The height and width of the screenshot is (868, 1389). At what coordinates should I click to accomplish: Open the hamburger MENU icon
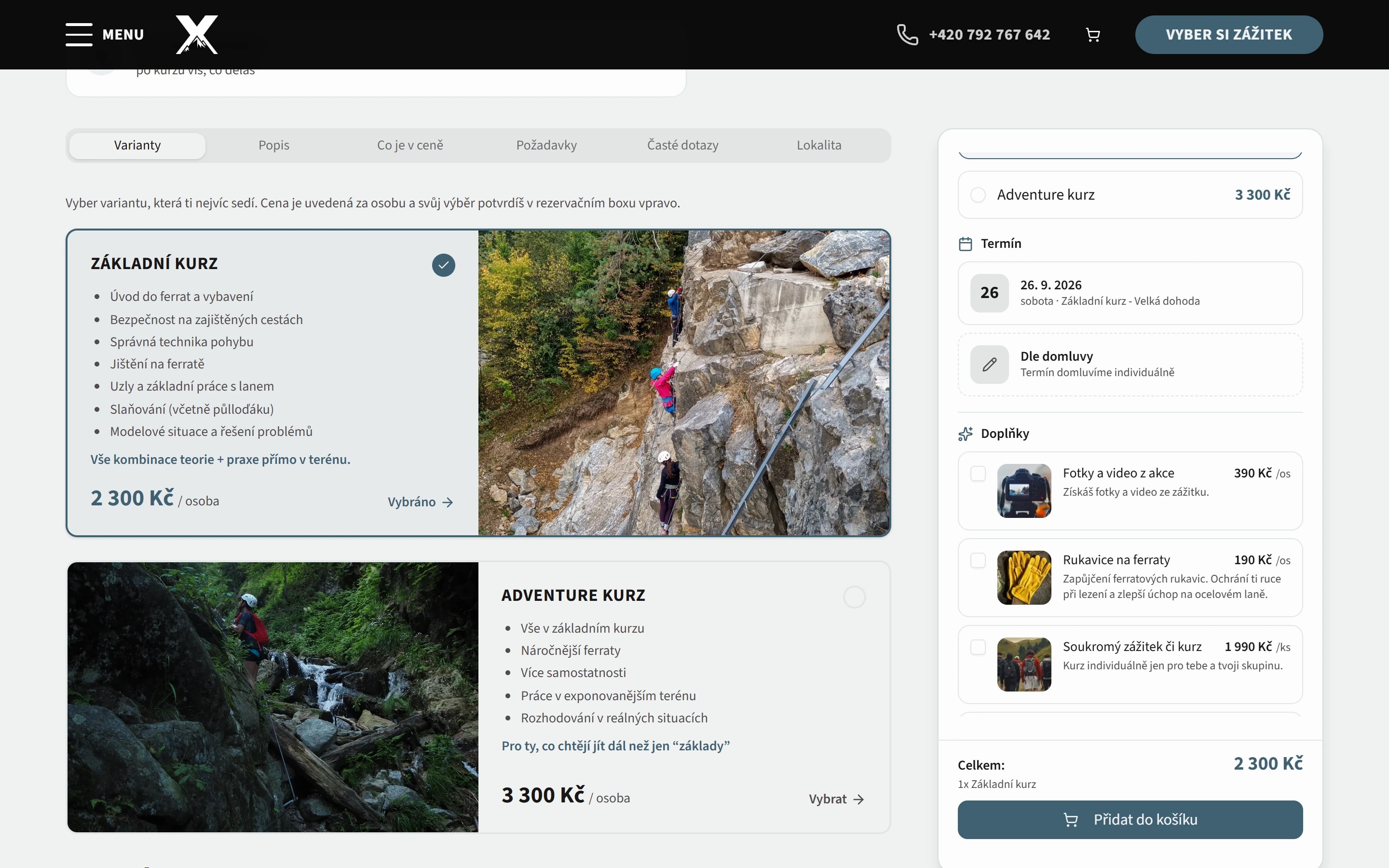[79, 34]
